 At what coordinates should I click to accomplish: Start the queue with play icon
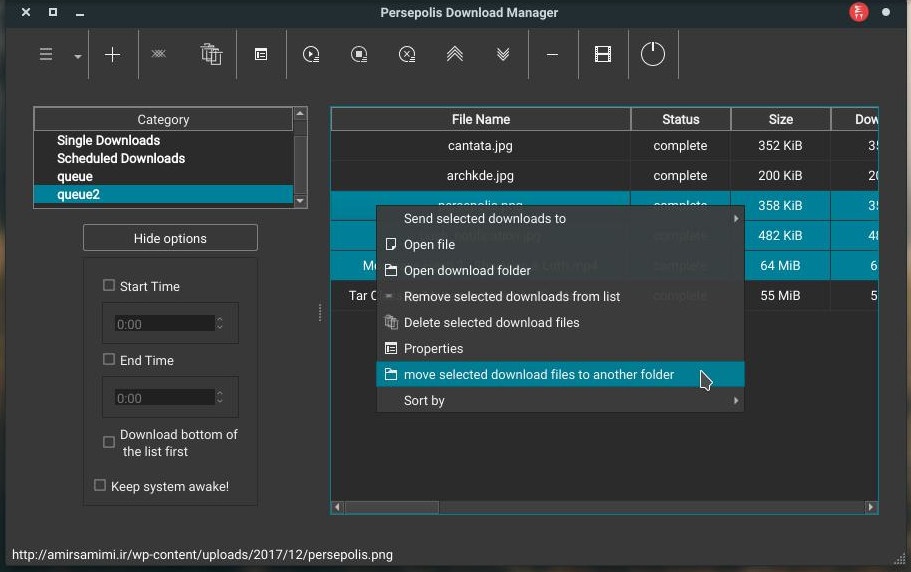coord(311,55)
